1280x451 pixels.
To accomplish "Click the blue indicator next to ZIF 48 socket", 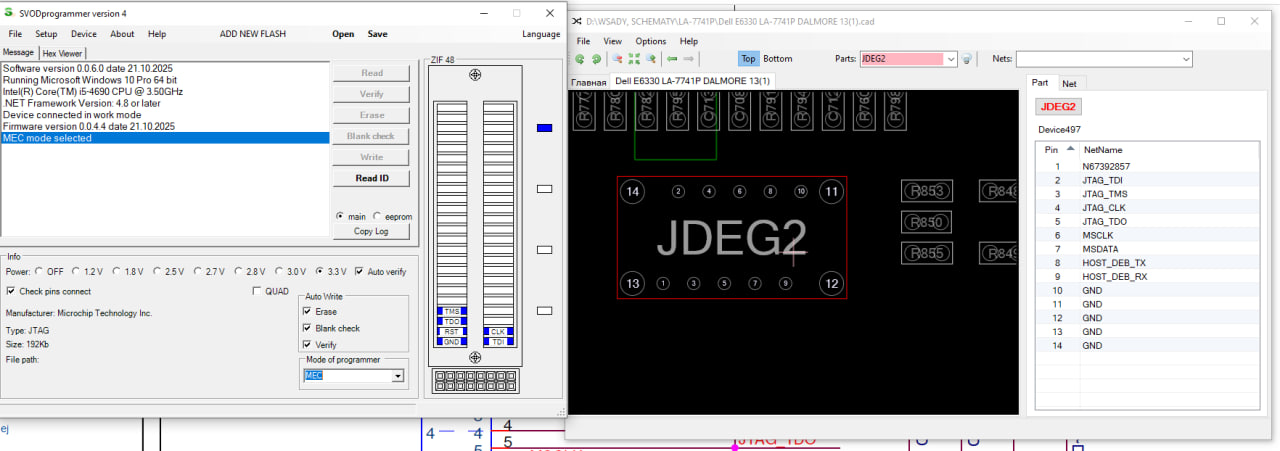I will pos(544,127).
